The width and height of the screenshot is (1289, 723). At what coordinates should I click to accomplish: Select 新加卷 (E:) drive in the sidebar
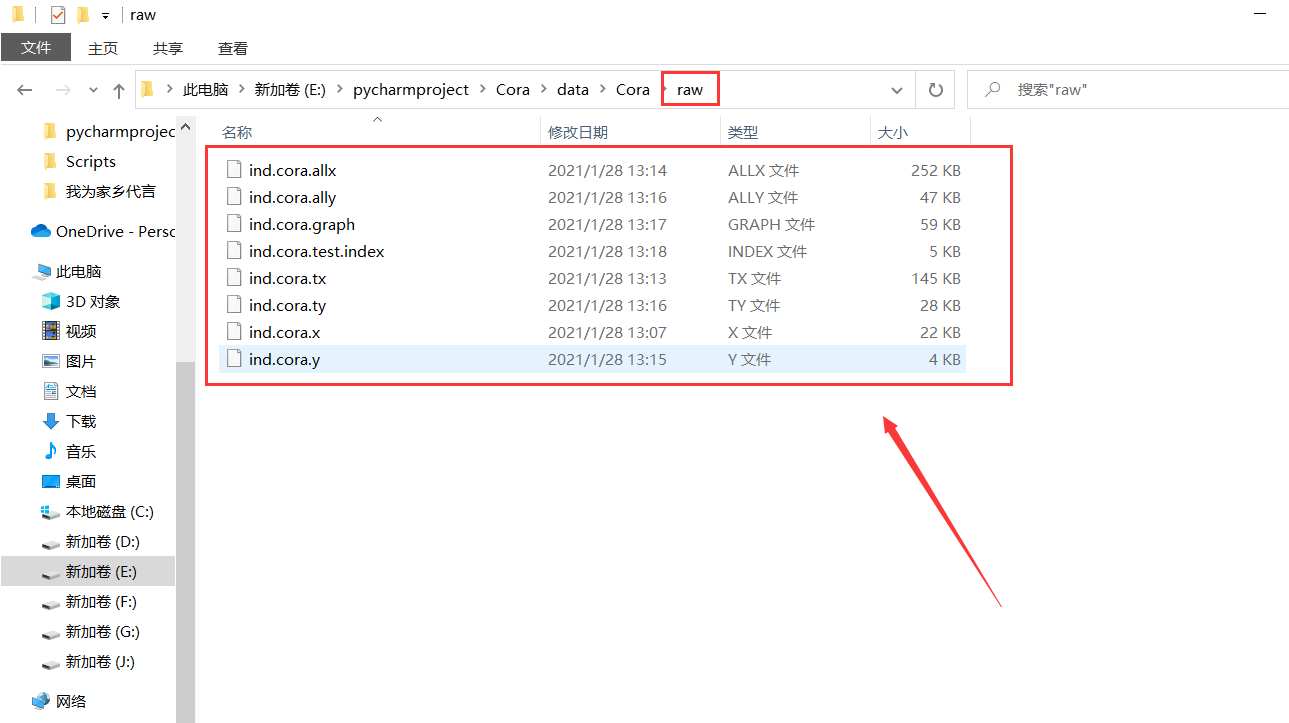pos(101,572)
